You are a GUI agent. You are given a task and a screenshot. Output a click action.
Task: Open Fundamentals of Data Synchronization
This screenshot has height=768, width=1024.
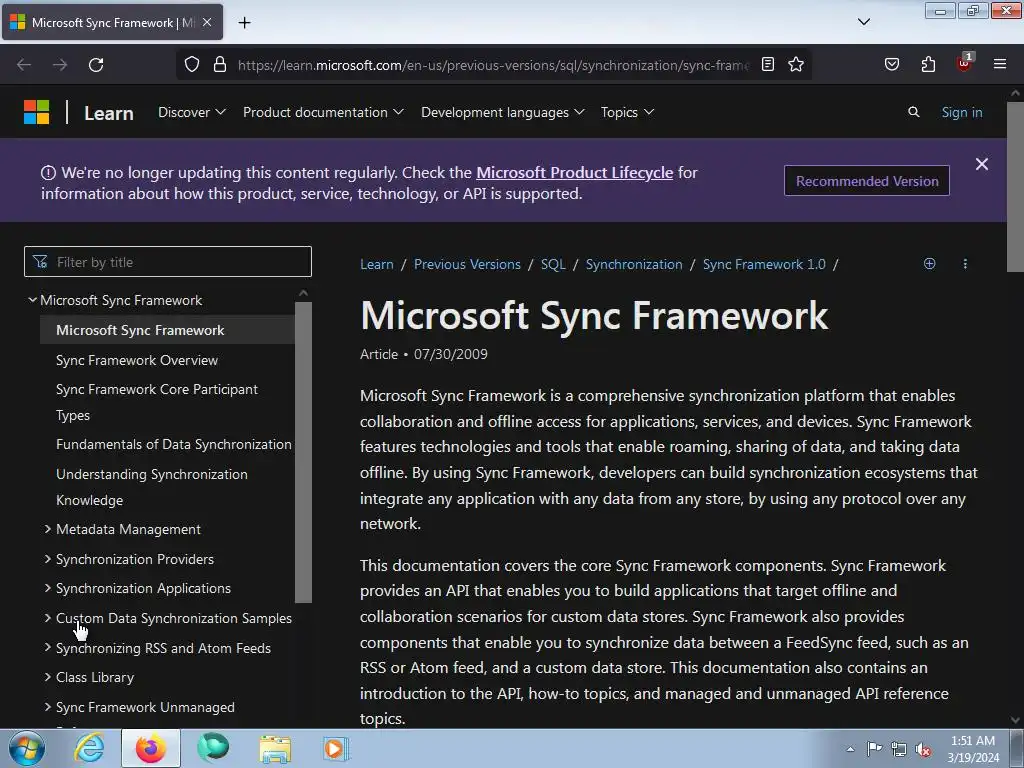click(174, 444)
